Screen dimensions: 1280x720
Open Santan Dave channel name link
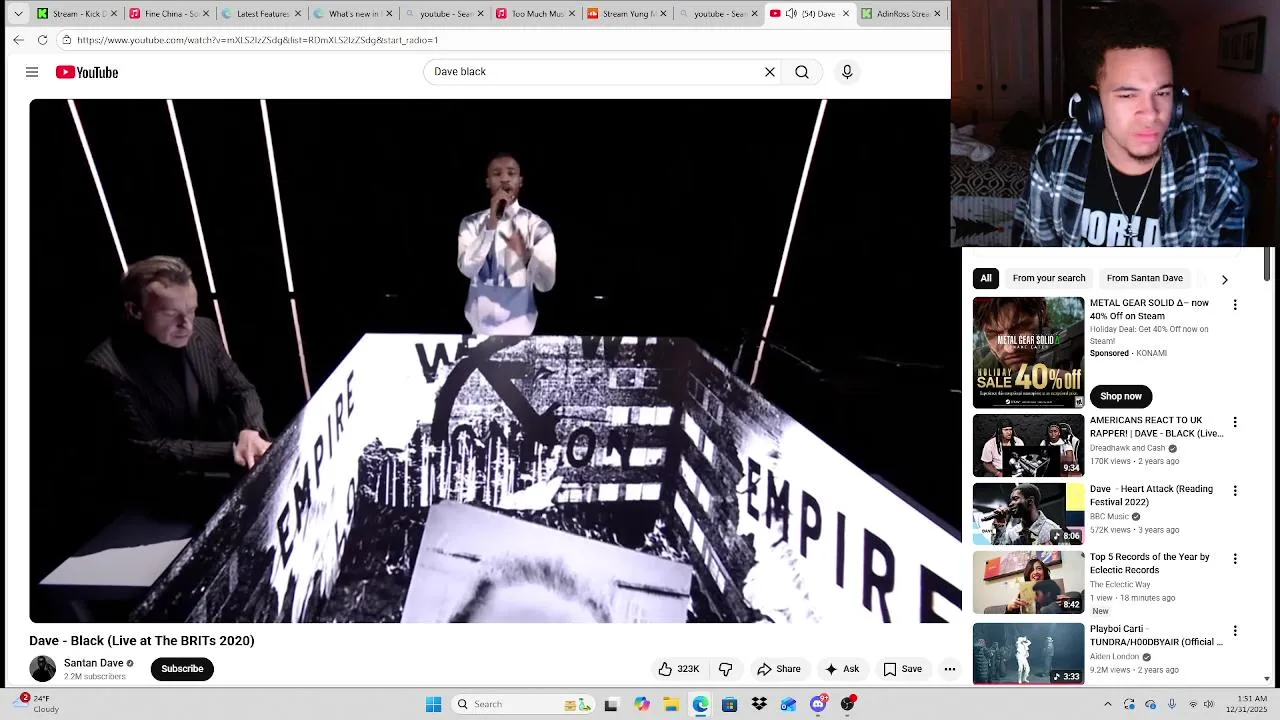94,663
